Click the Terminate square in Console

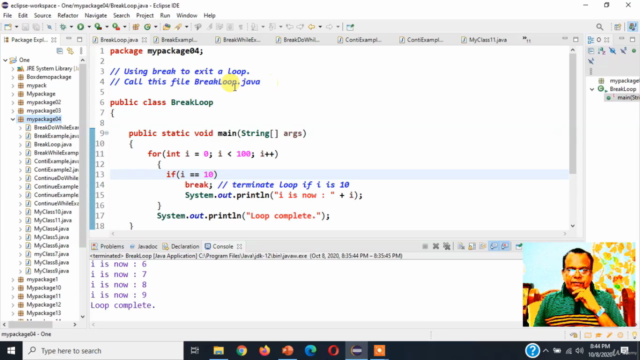(425, 246)
